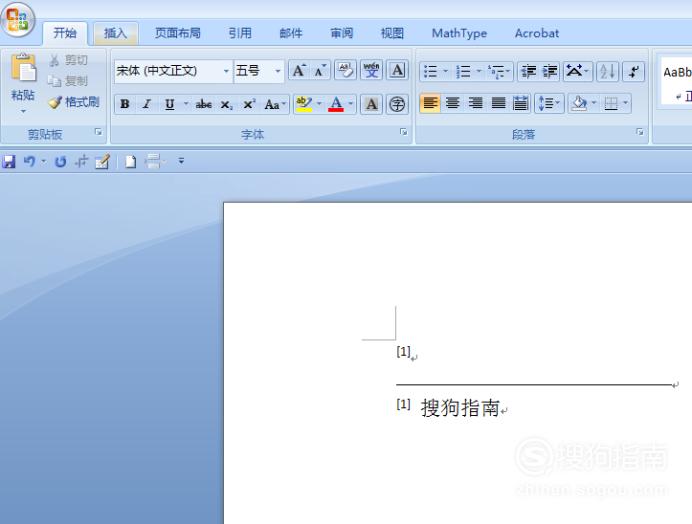Viewport: 692px width, 524px height.
Task: Open the underline style dropdown arrow
Action: click(186, 104)
